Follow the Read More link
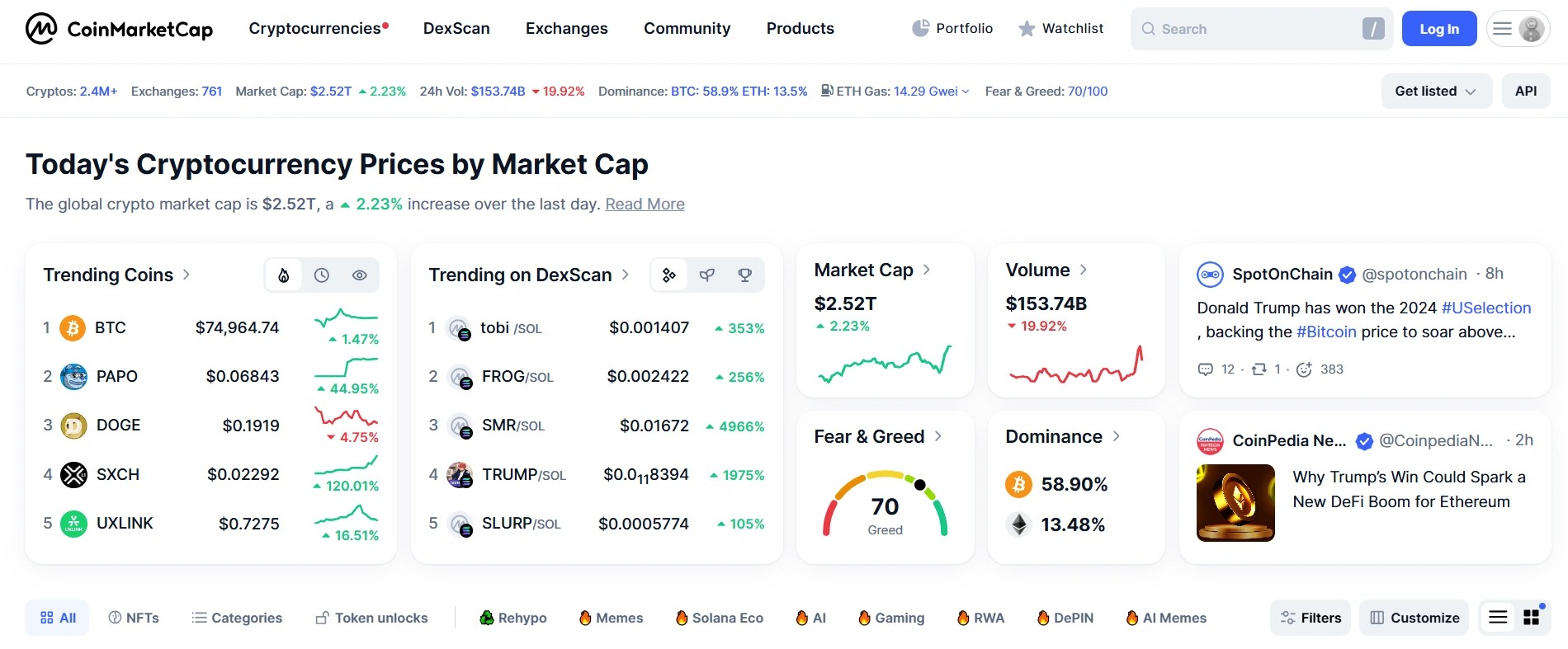This screenshot has width=1568, height=649. [645, 205]
